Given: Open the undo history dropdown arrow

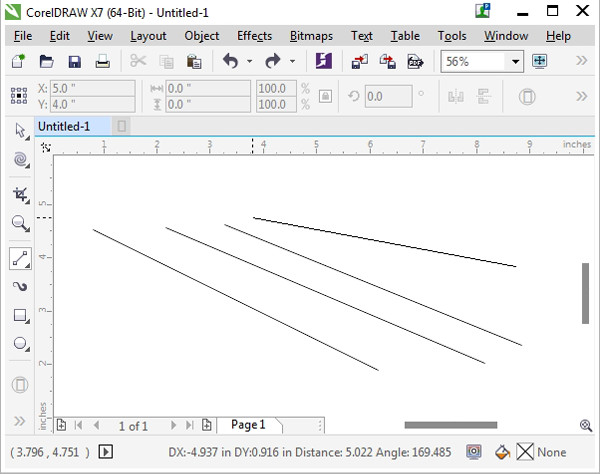Looking at the screenshot, I should pyautogui.click(x=249, y=61).
